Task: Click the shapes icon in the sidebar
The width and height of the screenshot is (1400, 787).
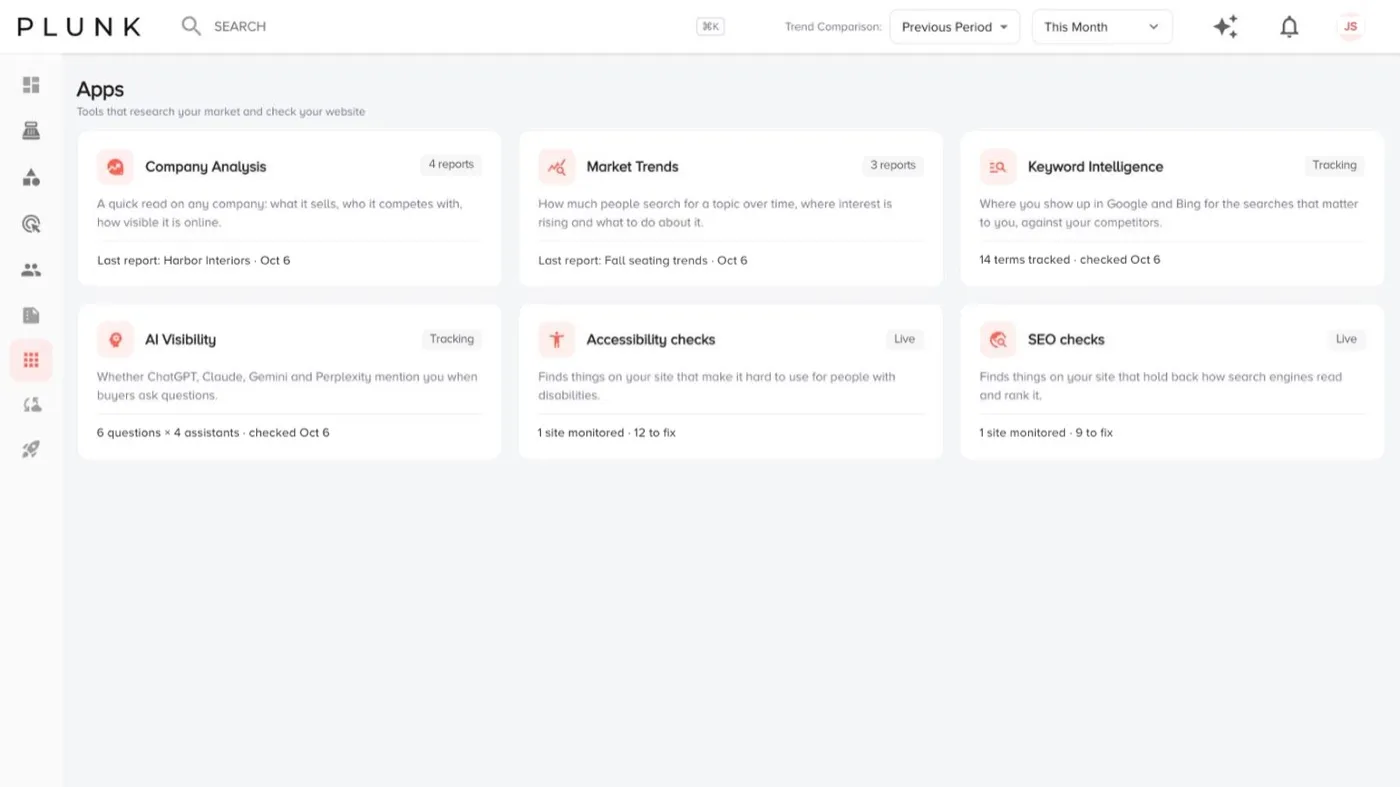Action: tap(31, 177)
